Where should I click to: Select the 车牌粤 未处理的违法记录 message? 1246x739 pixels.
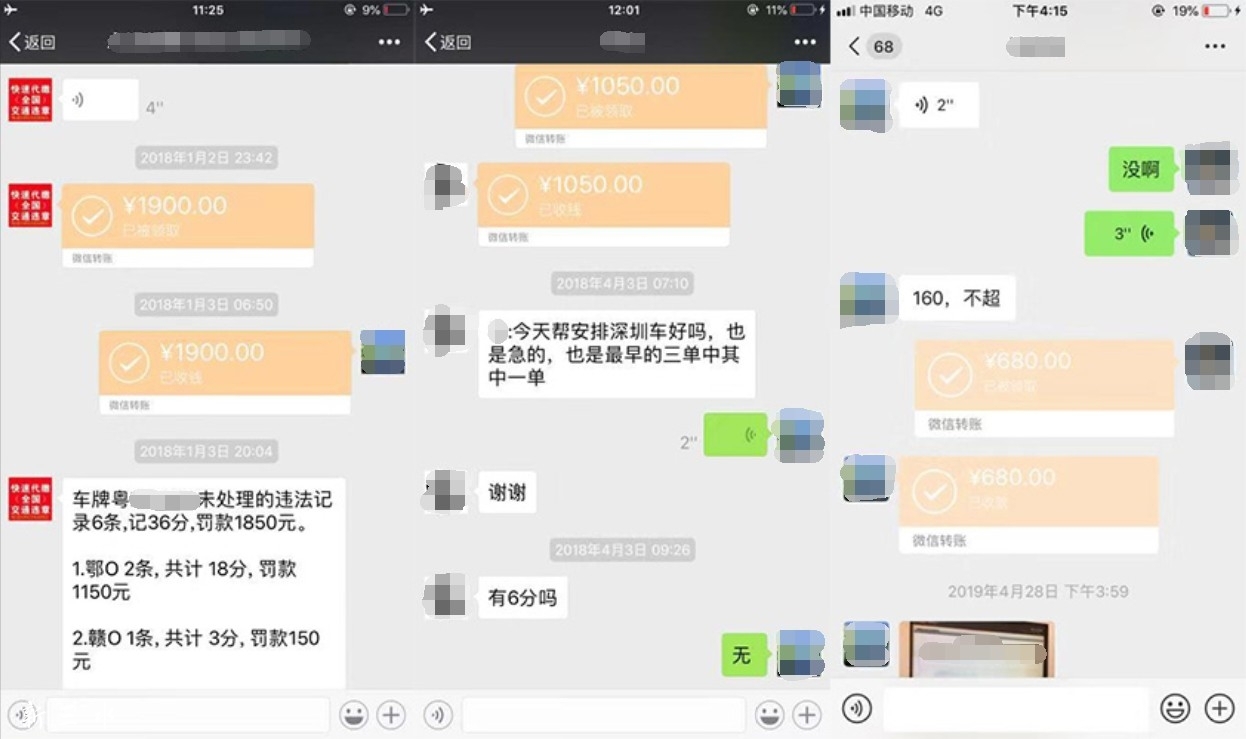tap(204, 583)
